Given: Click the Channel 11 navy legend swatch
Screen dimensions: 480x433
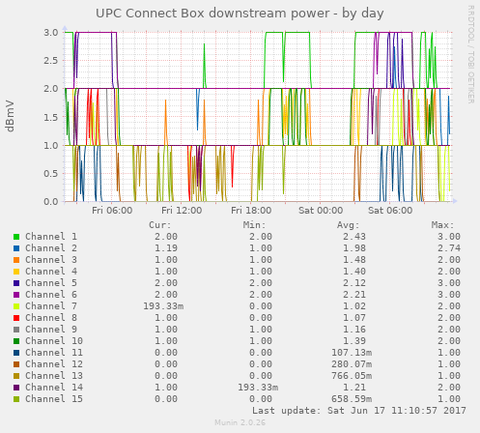Looking at the screenshot, I should click(x=16, y=353).
